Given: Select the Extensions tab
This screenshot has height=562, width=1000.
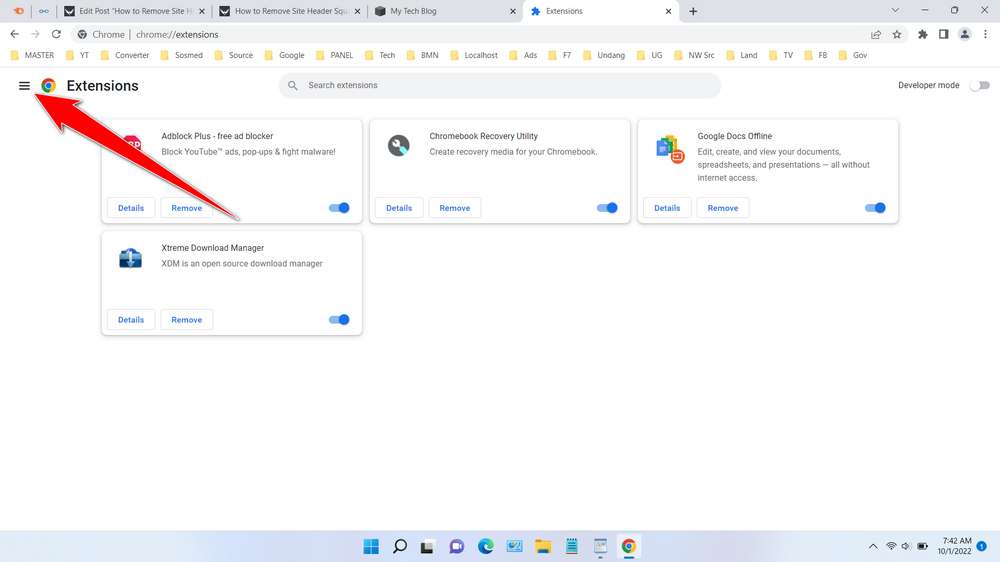Looking at the screenshot, I should coord(601,11).
